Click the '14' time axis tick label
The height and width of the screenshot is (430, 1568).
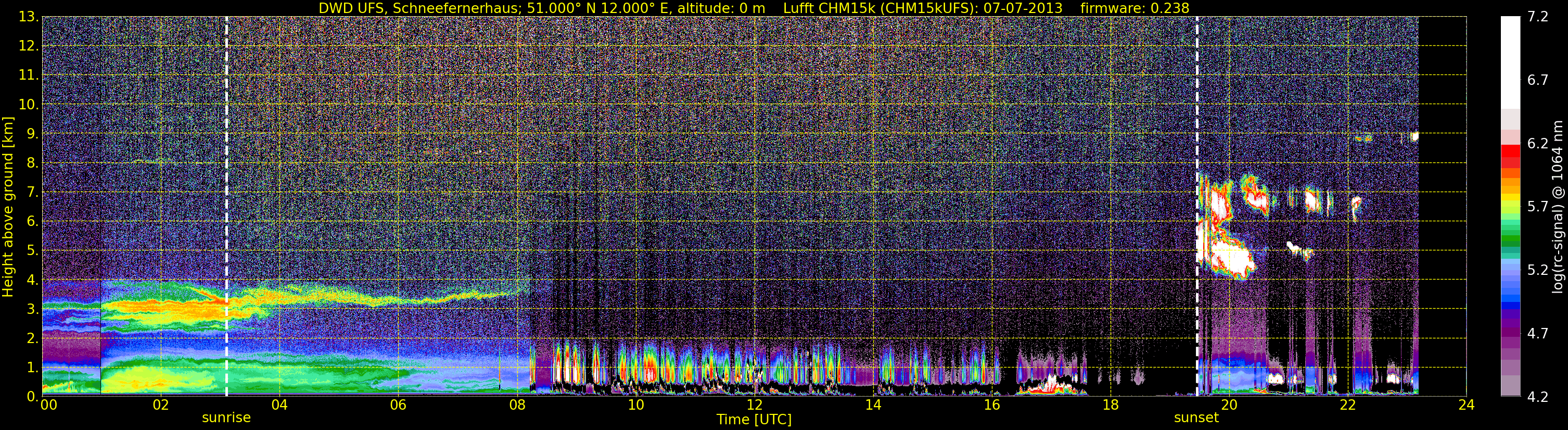[873, 406]
